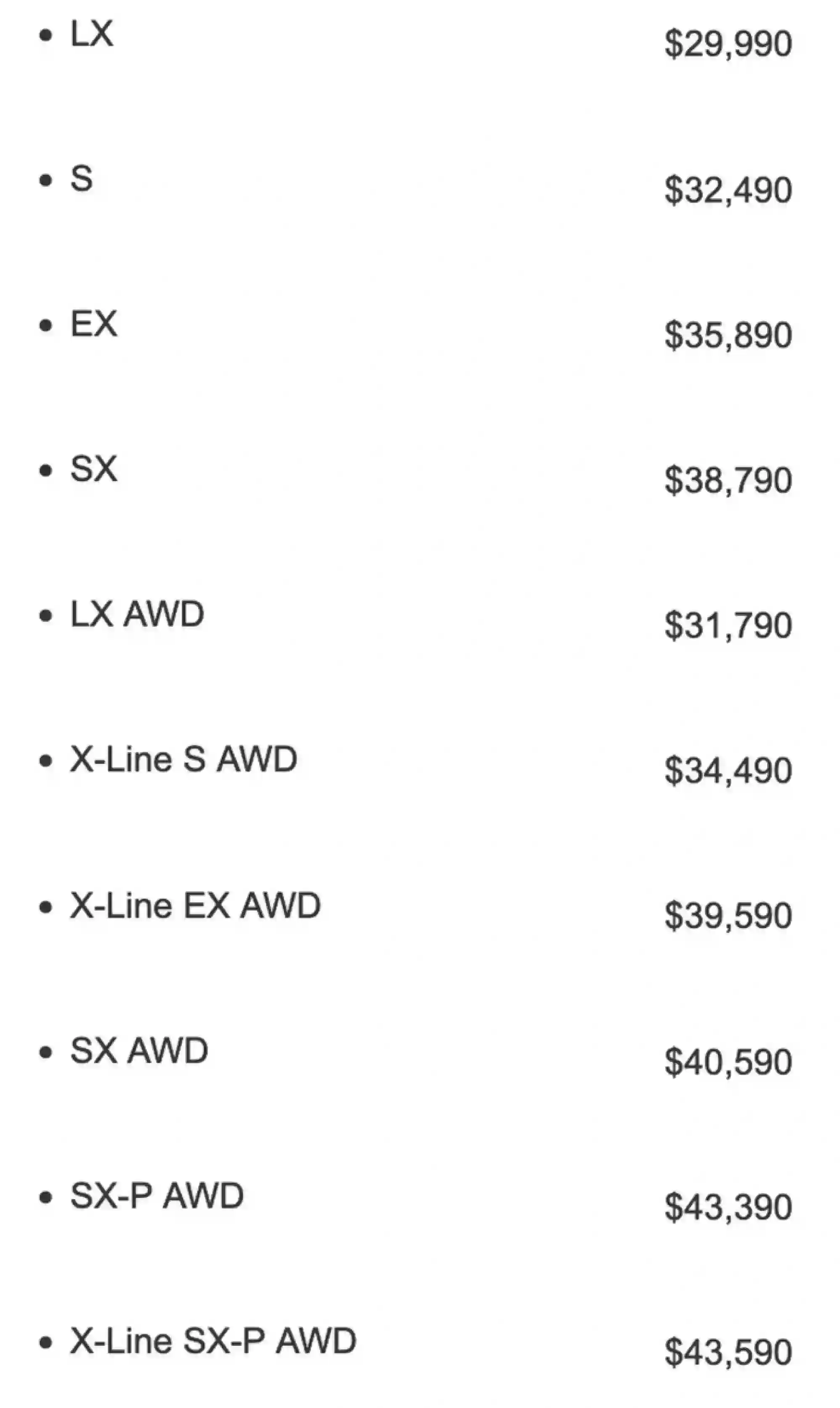Click the $38,790 price
Viewport: 840px width, 1408px height.
(x=728, y=480)
